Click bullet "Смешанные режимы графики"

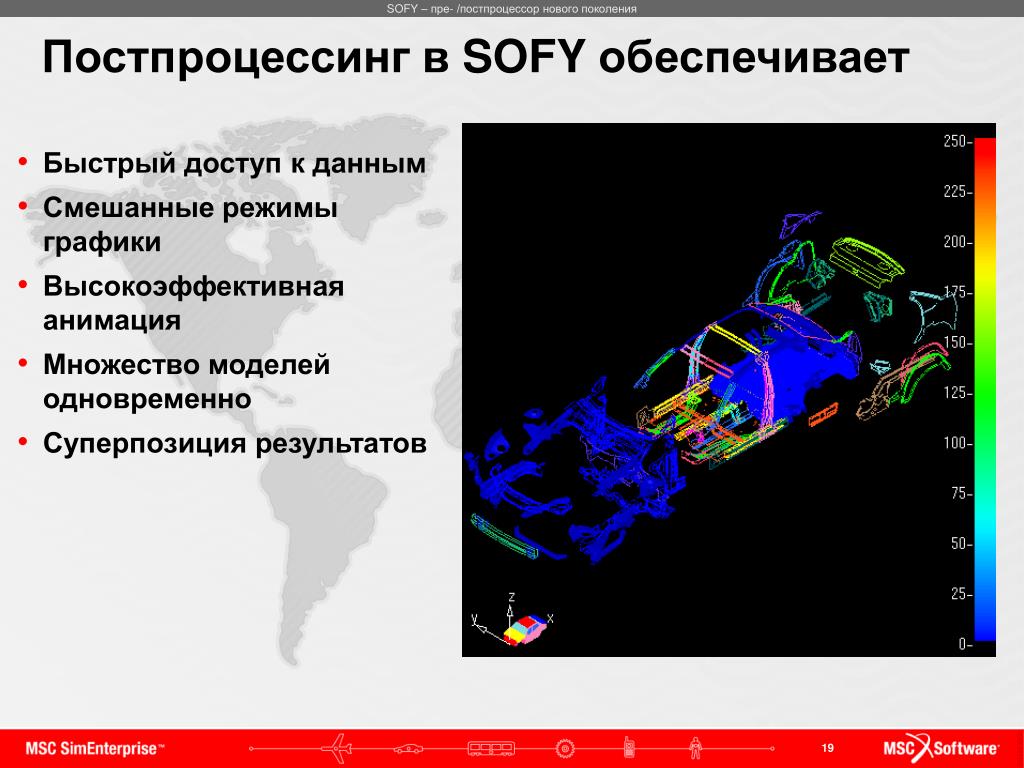tap(190, 225)
